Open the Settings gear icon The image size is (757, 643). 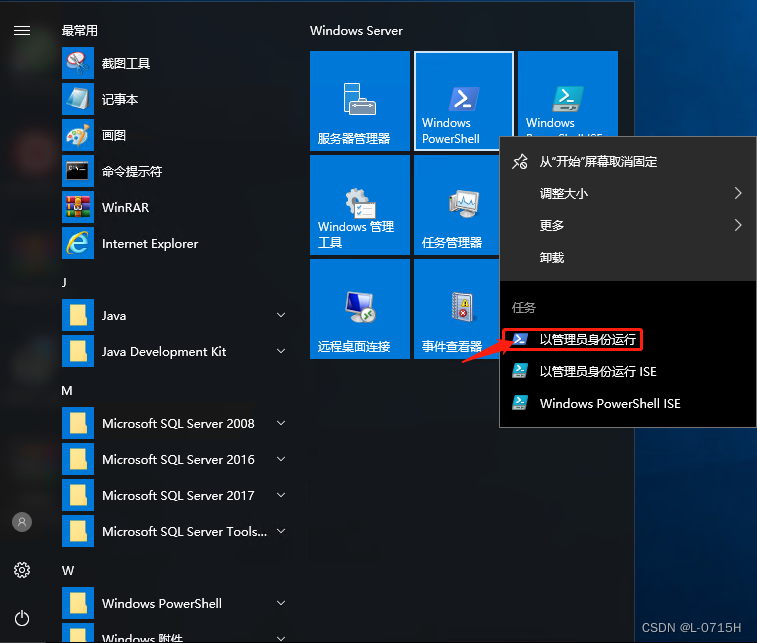22,570
